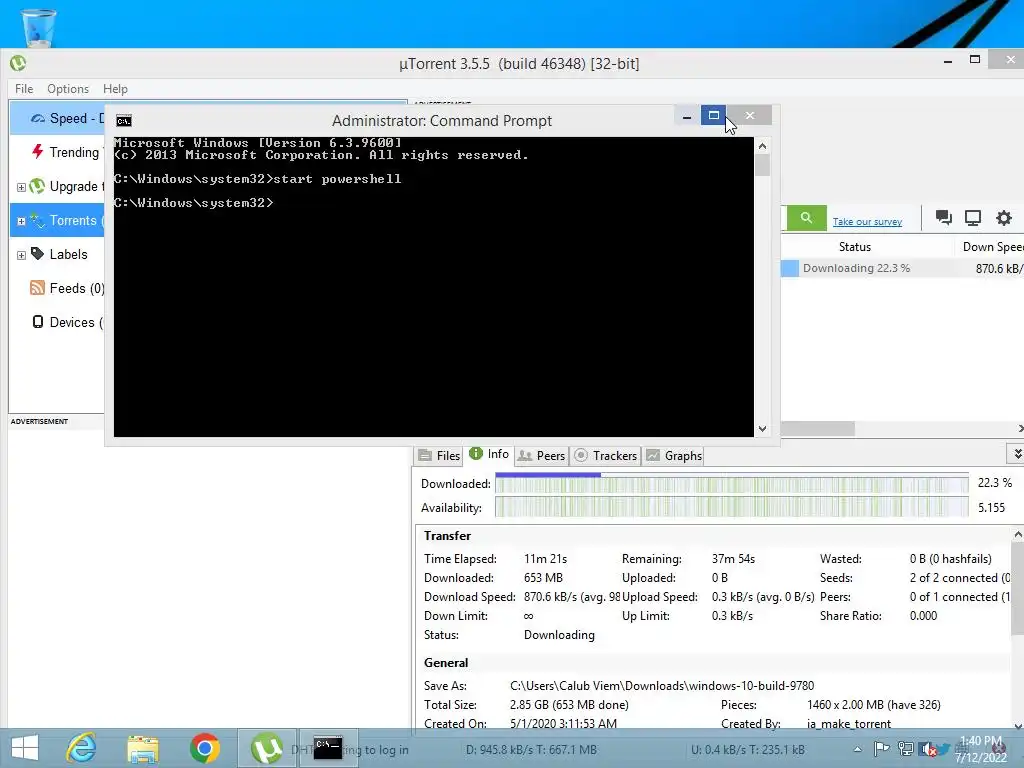Switch to the Info tab

pyautogui.click(x=489, y=454)
